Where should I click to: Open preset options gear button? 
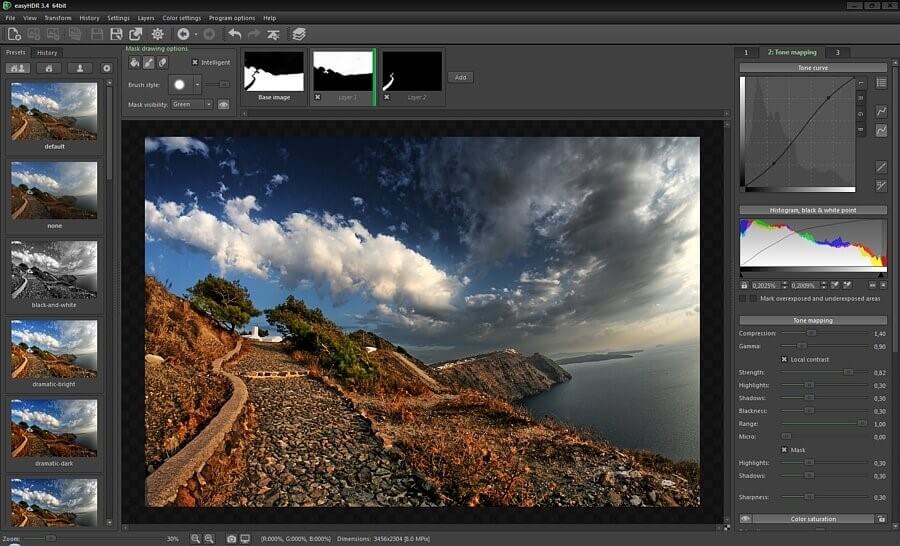point(107,68)
